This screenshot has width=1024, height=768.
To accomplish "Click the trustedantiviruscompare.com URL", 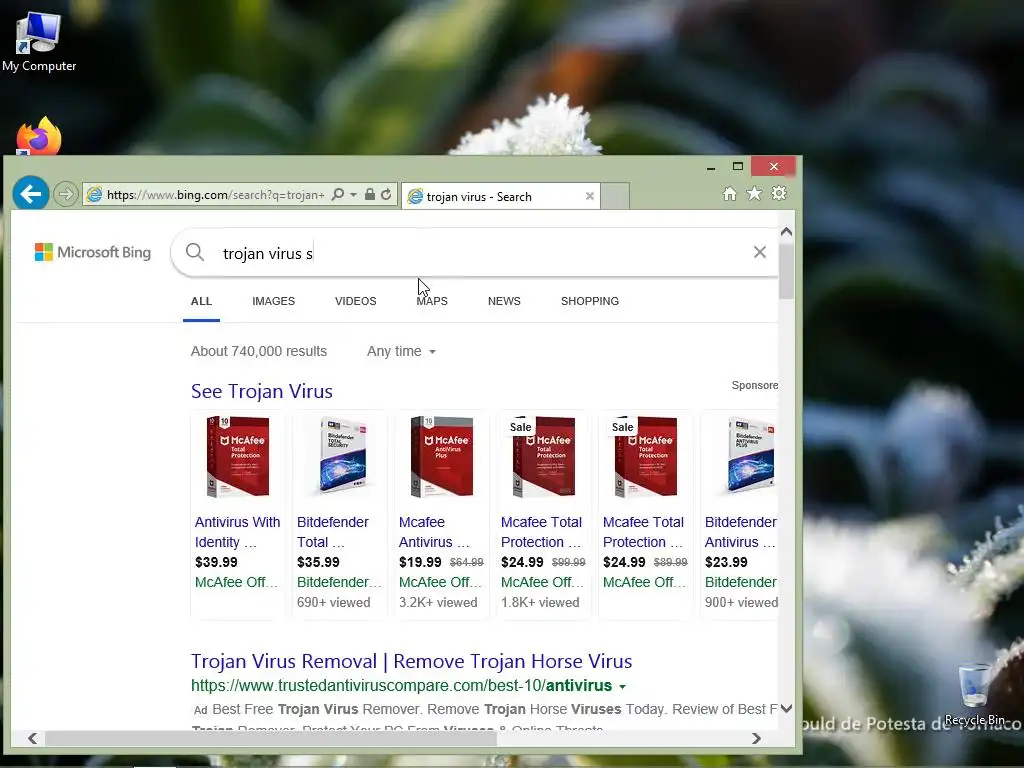I will [402, 686].
